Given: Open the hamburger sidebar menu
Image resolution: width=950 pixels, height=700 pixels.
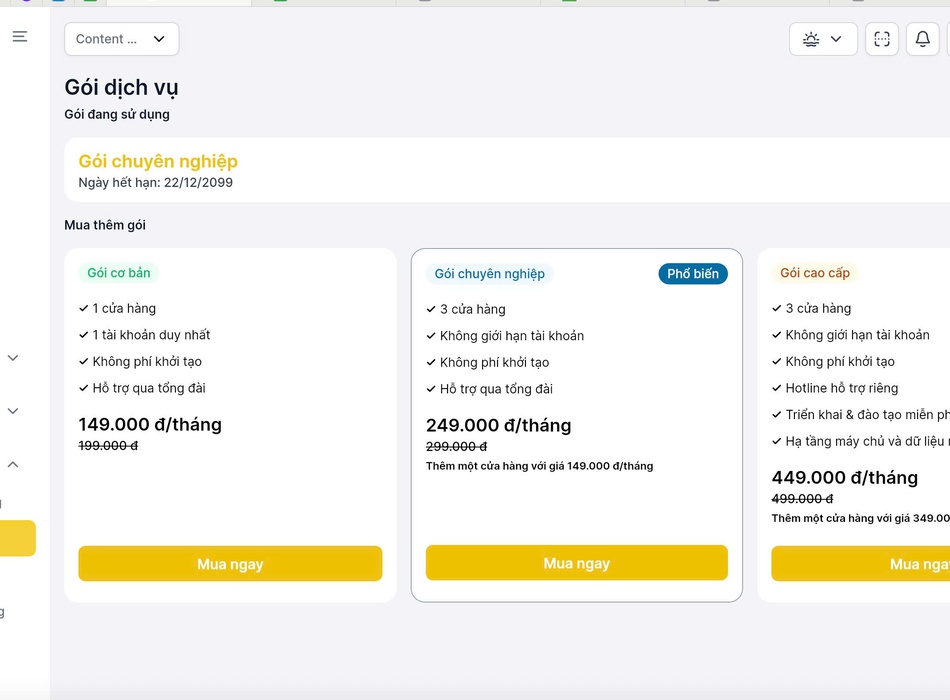Looking at the screenshot, I should (x=20, y=37).
